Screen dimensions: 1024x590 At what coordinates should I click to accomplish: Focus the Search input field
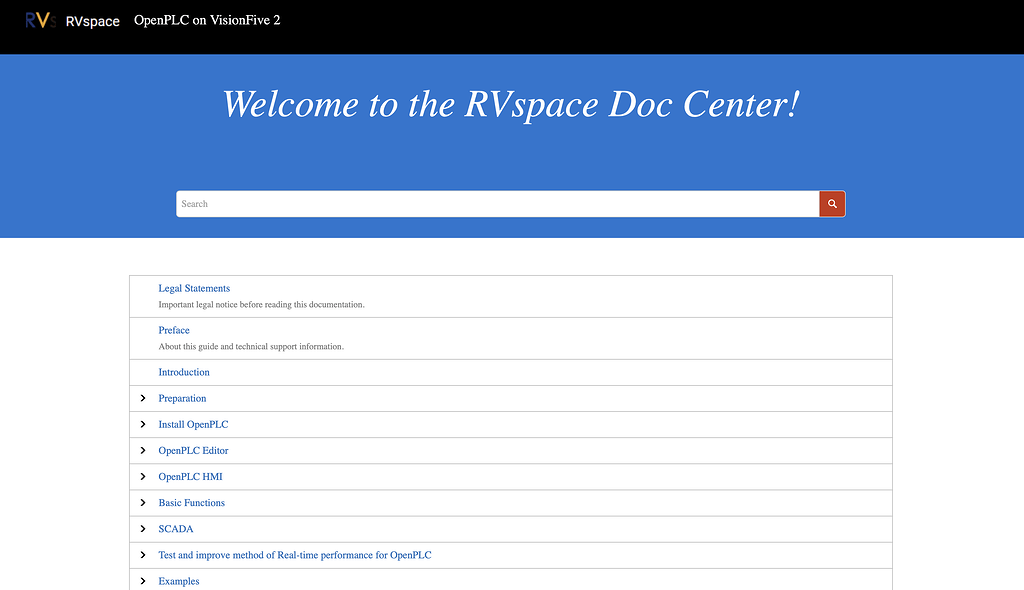tap(498, 204)
